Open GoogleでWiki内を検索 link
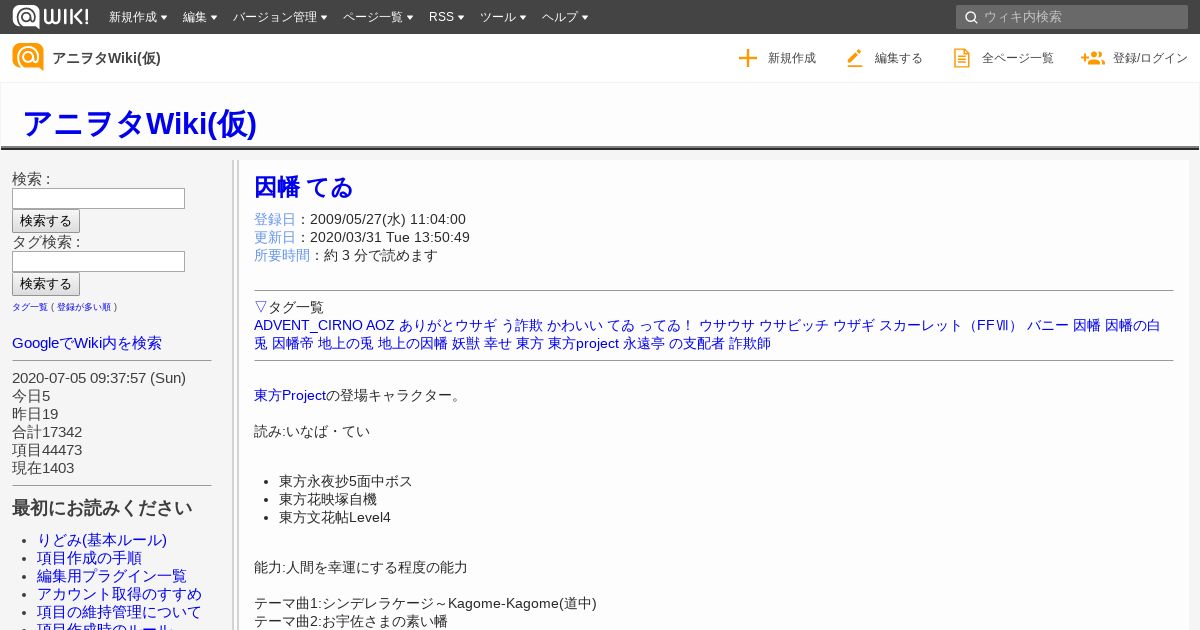Screen dimensions: 1200x630 click(87, 343)
